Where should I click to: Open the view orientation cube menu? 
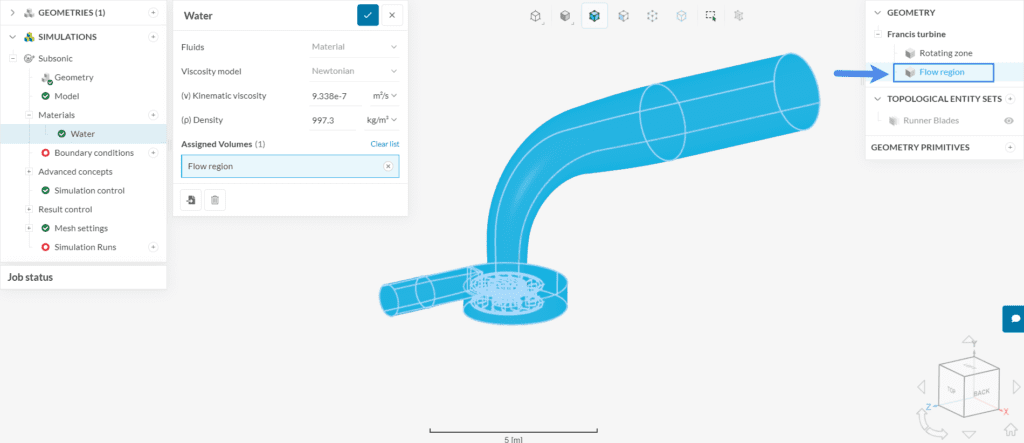click(x=536, y=16)
